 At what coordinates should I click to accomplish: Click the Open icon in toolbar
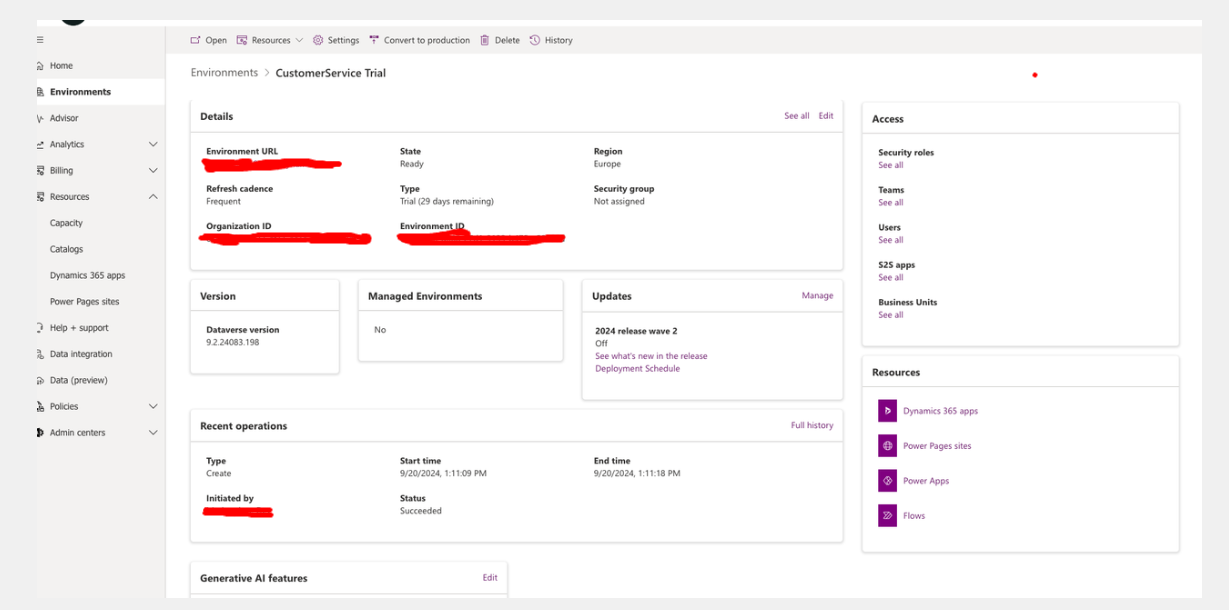pos(195,40)
